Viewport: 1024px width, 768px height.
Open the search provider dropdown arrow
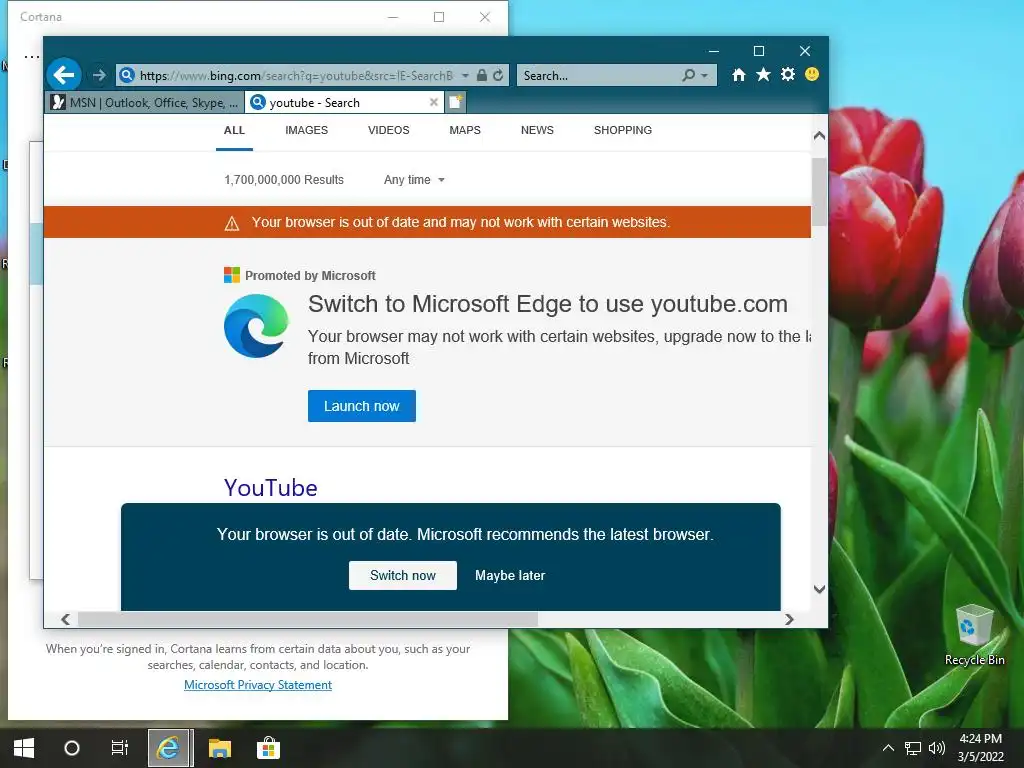click(704, 76)
